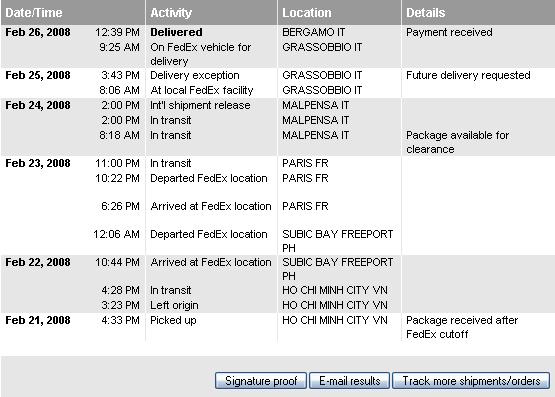Select the Activity column header

[171, 13]
